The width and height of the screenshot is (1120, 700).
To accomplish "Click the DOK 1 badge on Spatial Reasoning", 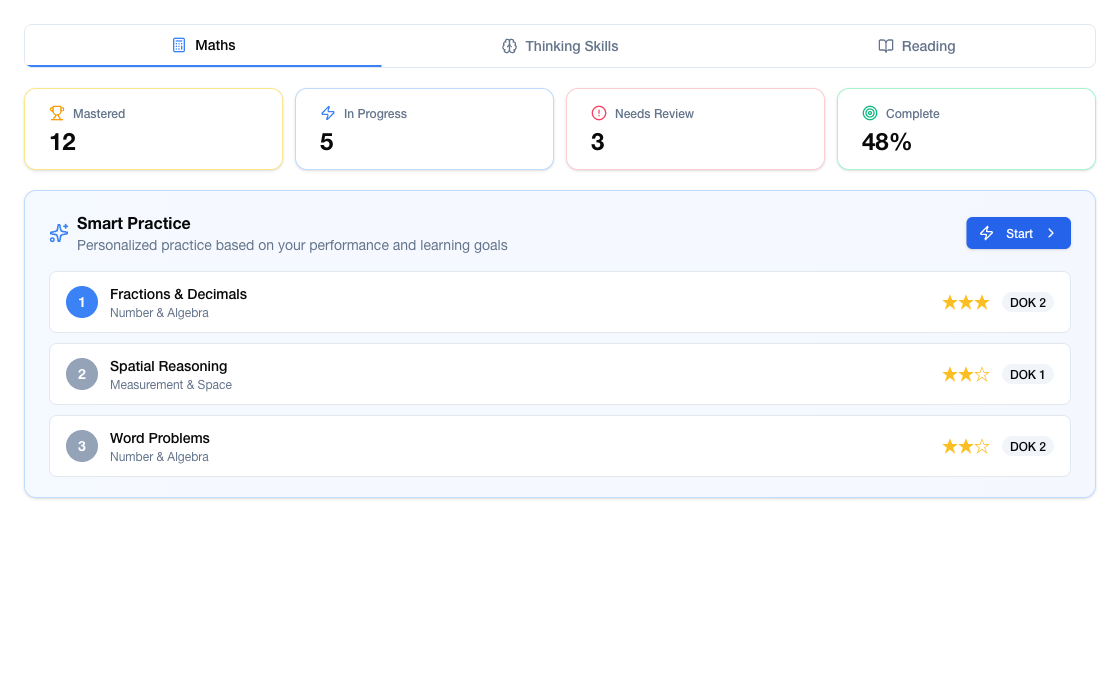I will [1027, 374].
